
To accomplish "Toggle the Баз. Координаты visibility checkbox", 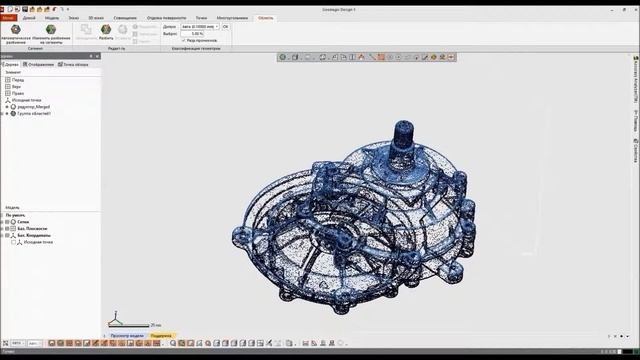I will point(7,236).
